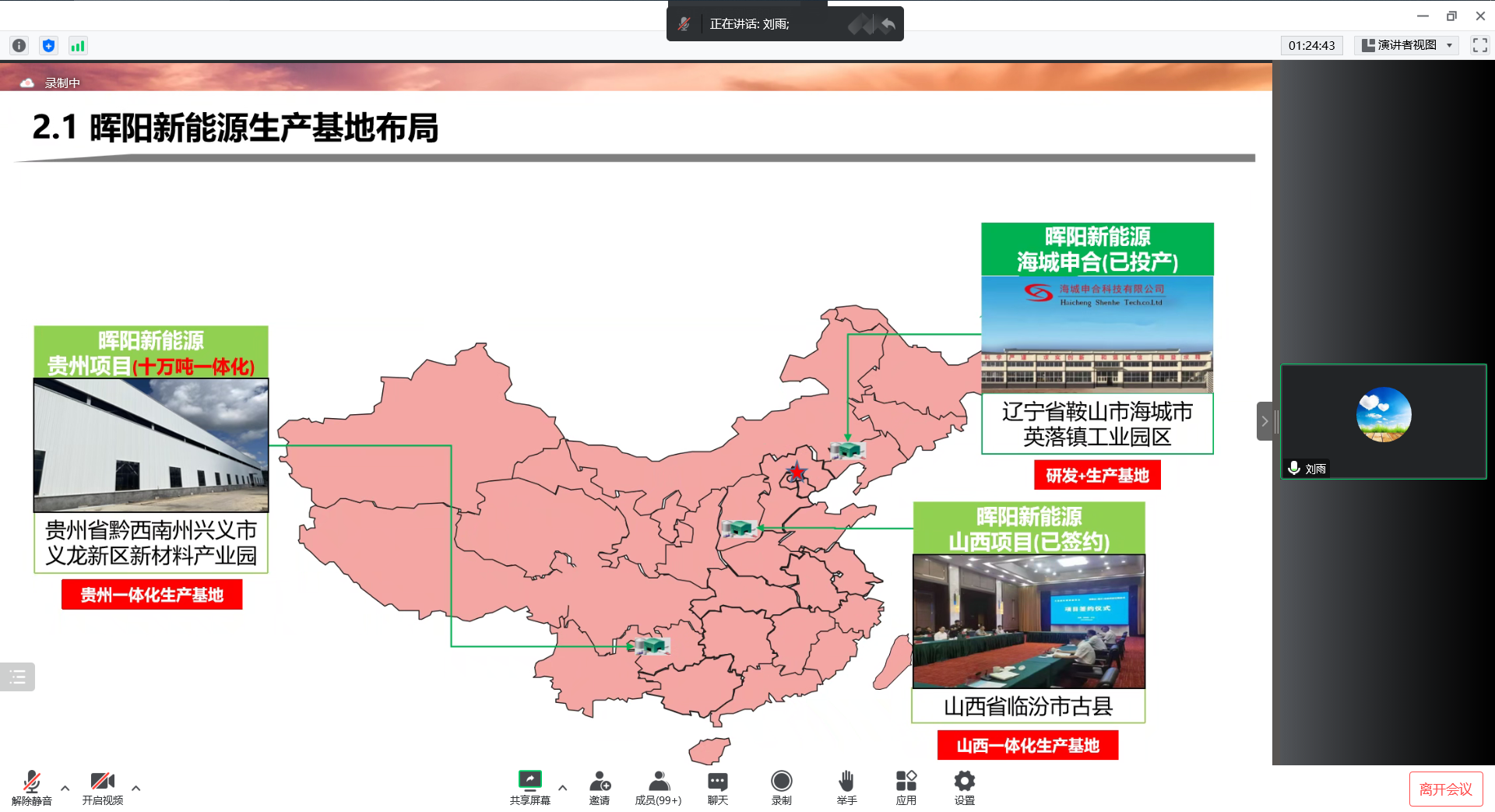Screen dimensions: 1495x812
Task: Click the 山西 signing ceremony photo
Action: pos(1029,621)
